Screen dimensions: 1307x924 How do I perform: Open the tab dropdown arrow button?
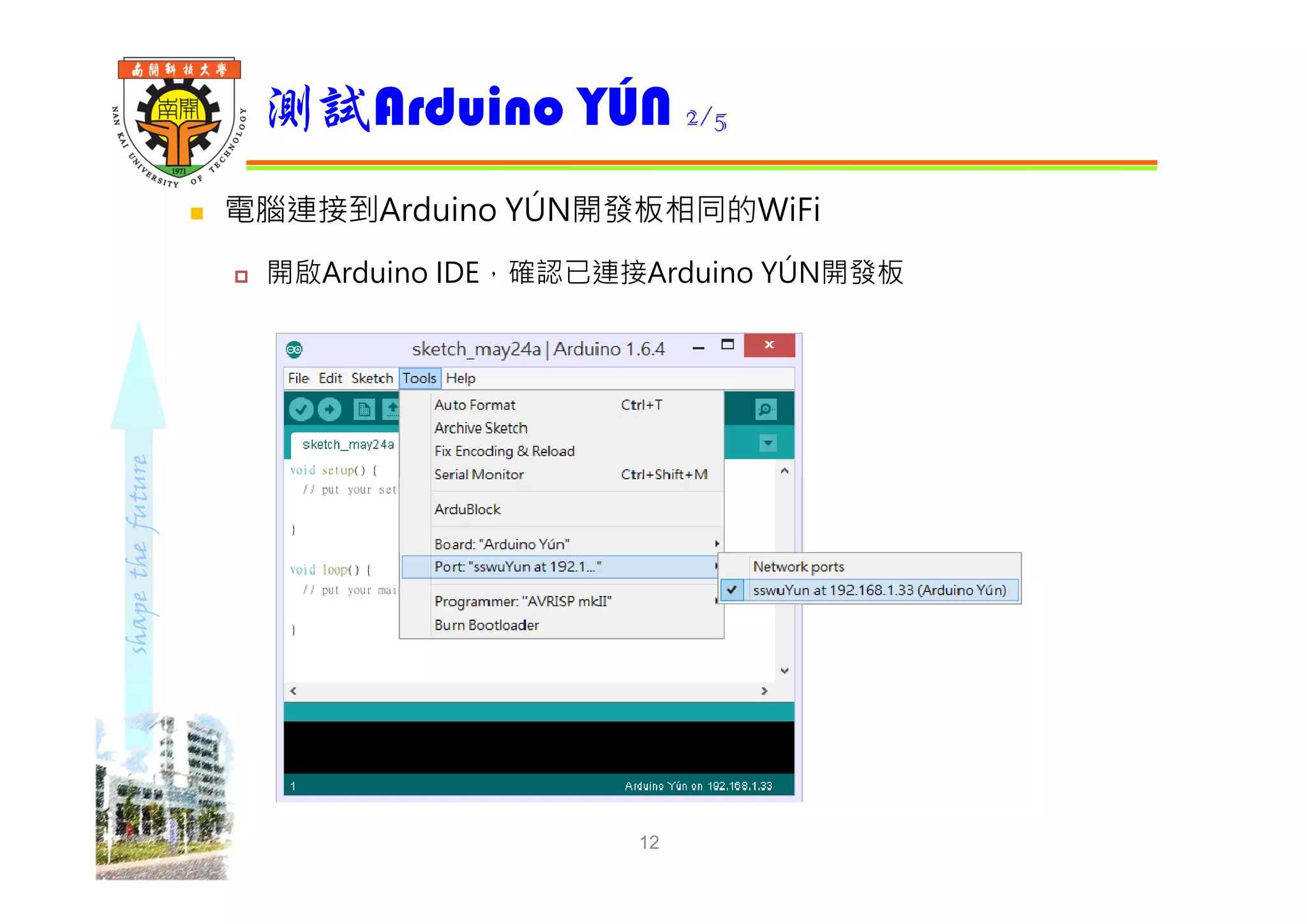[x=768, y=443]
